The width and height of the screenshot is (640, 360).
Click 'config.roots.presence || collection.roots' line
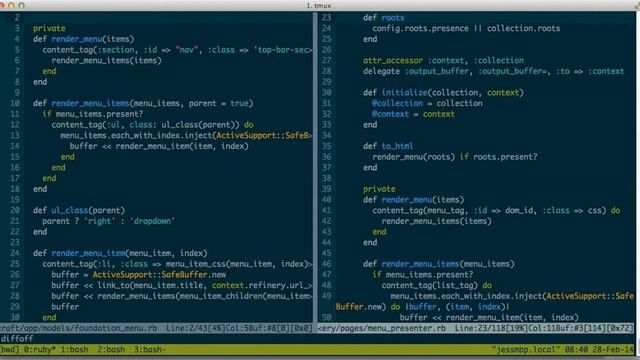pyautogui.click(x=466, y=28)
